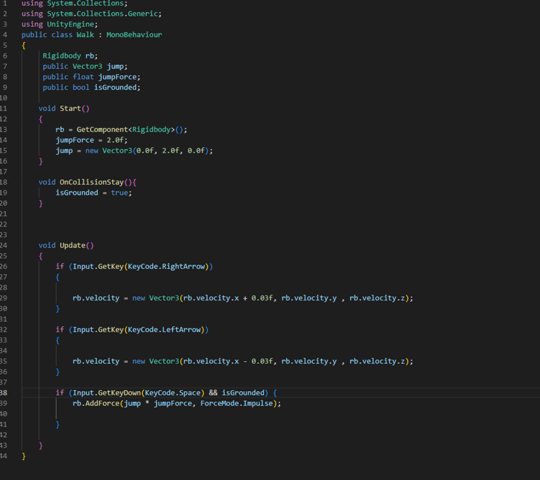The width and height of the screenshot is (540, 480).
Task: Click the "void Start()" method header
Action: 64,108
